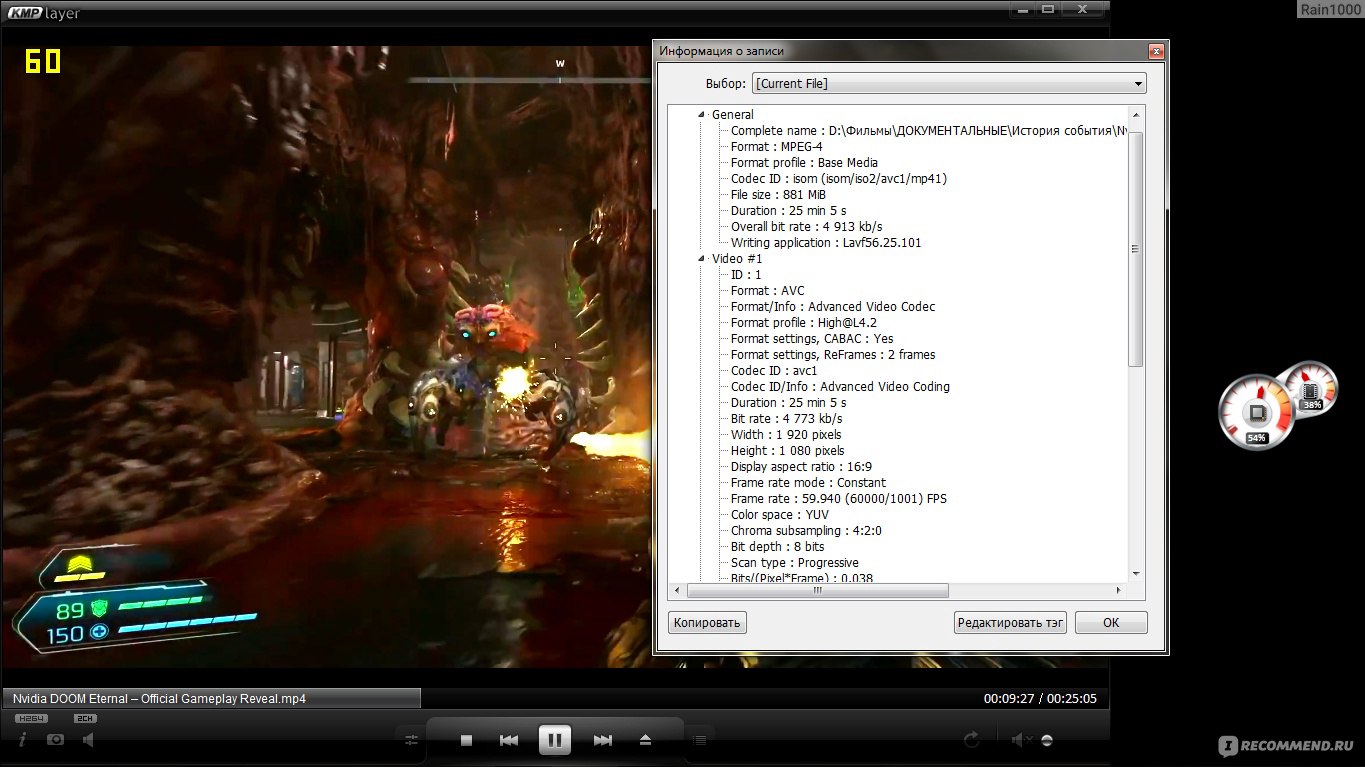Click the Редактировать тэг button
Viewport: 1365px width, 767px height.
point(1010,622)
